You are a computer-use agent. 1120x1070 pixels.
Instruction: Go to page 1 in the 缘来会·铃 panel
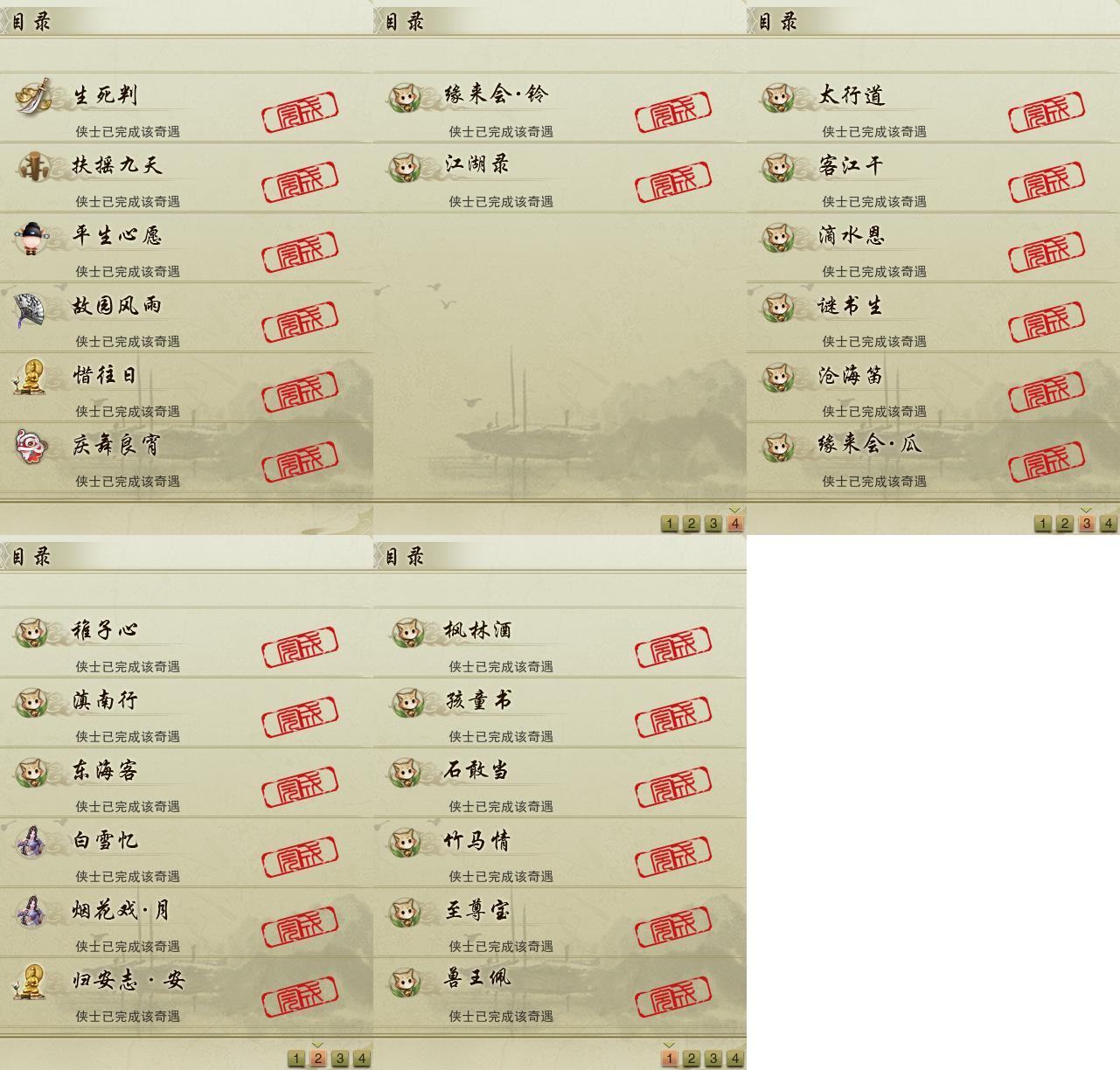pos(670,524)
